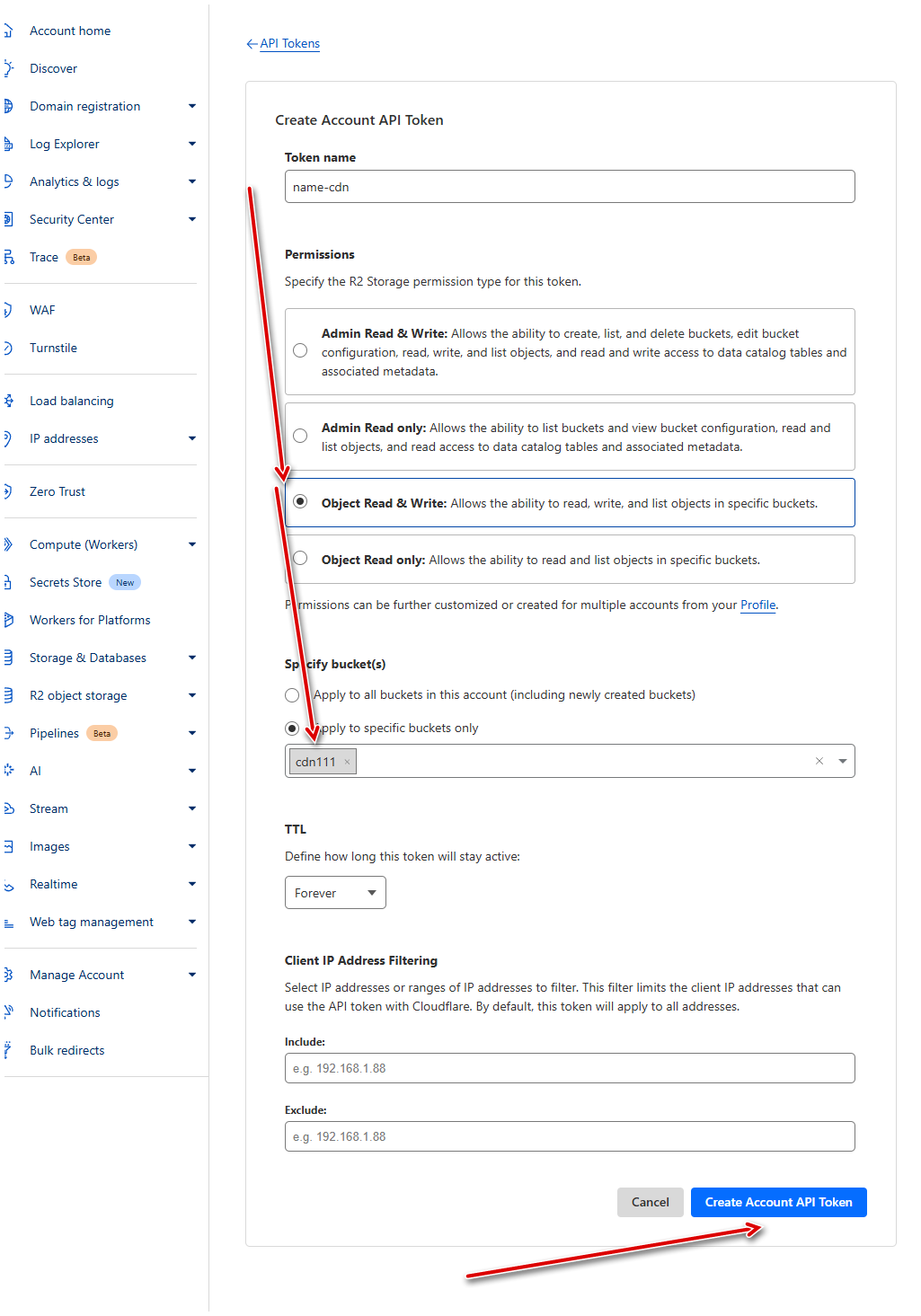921x1316 pixels.
Task: Click the Create Account API Token button
Action: point(778,1202)
